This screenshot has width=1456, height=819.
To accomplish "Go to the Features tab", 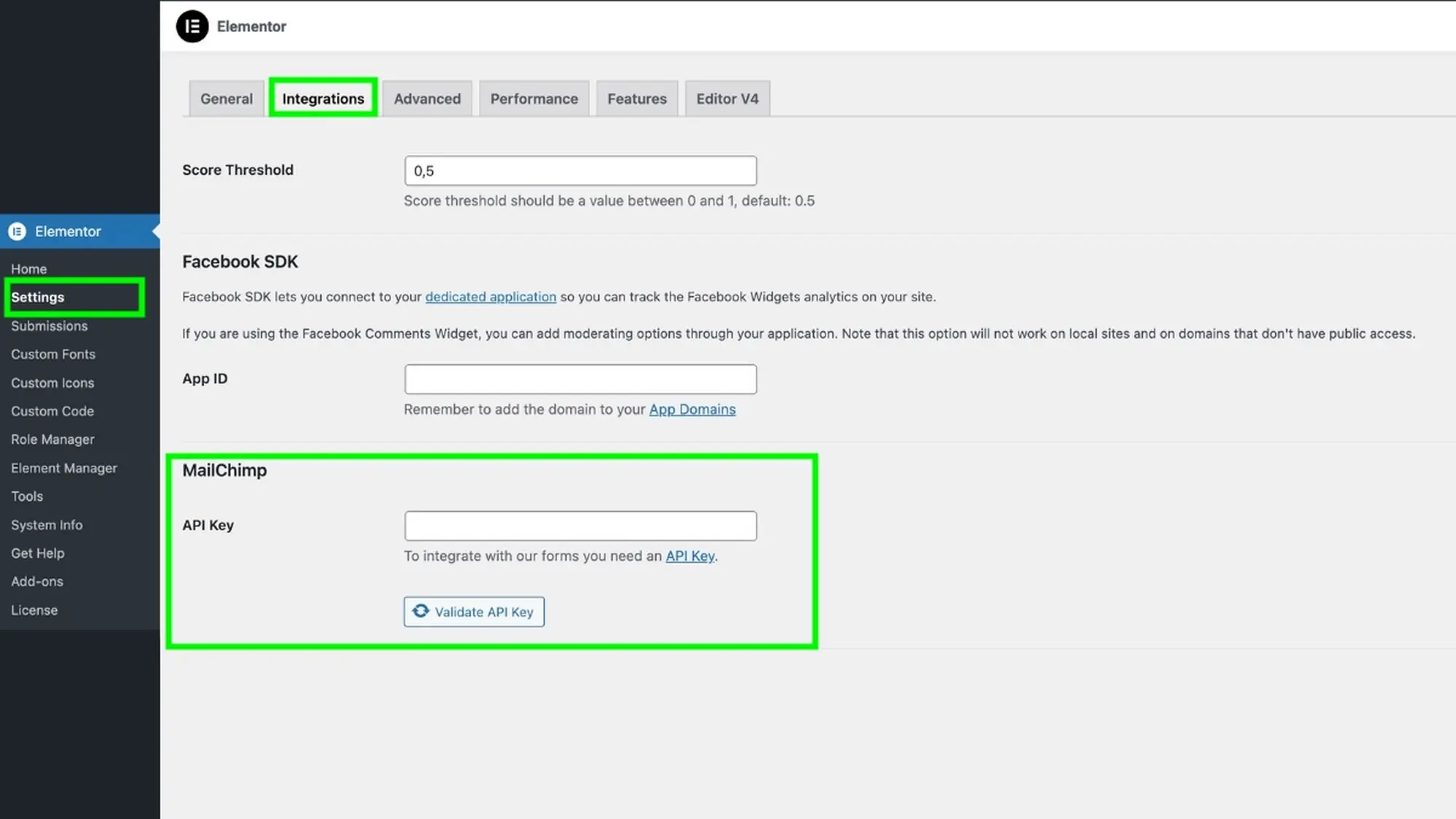I will (x=637, y=98).
